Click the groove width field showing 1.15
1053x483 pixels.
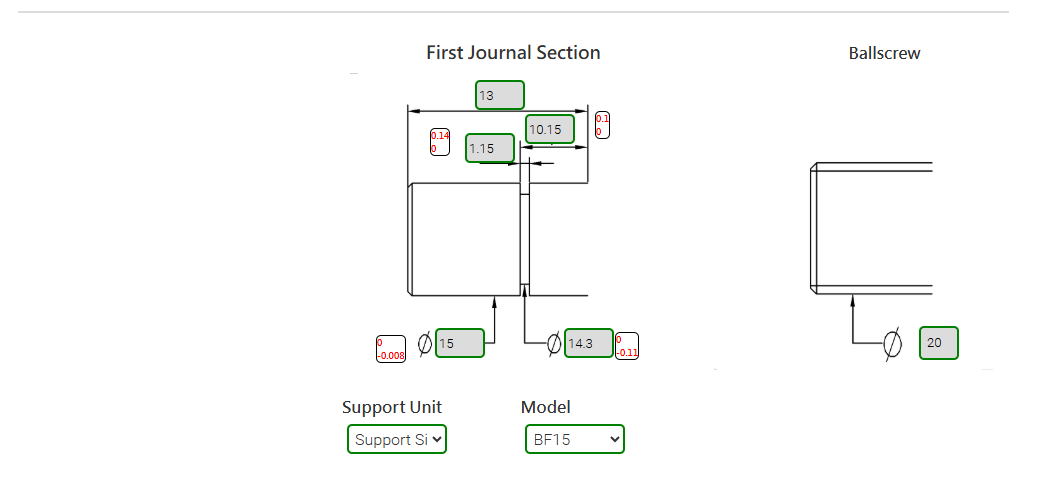(490, 148)
